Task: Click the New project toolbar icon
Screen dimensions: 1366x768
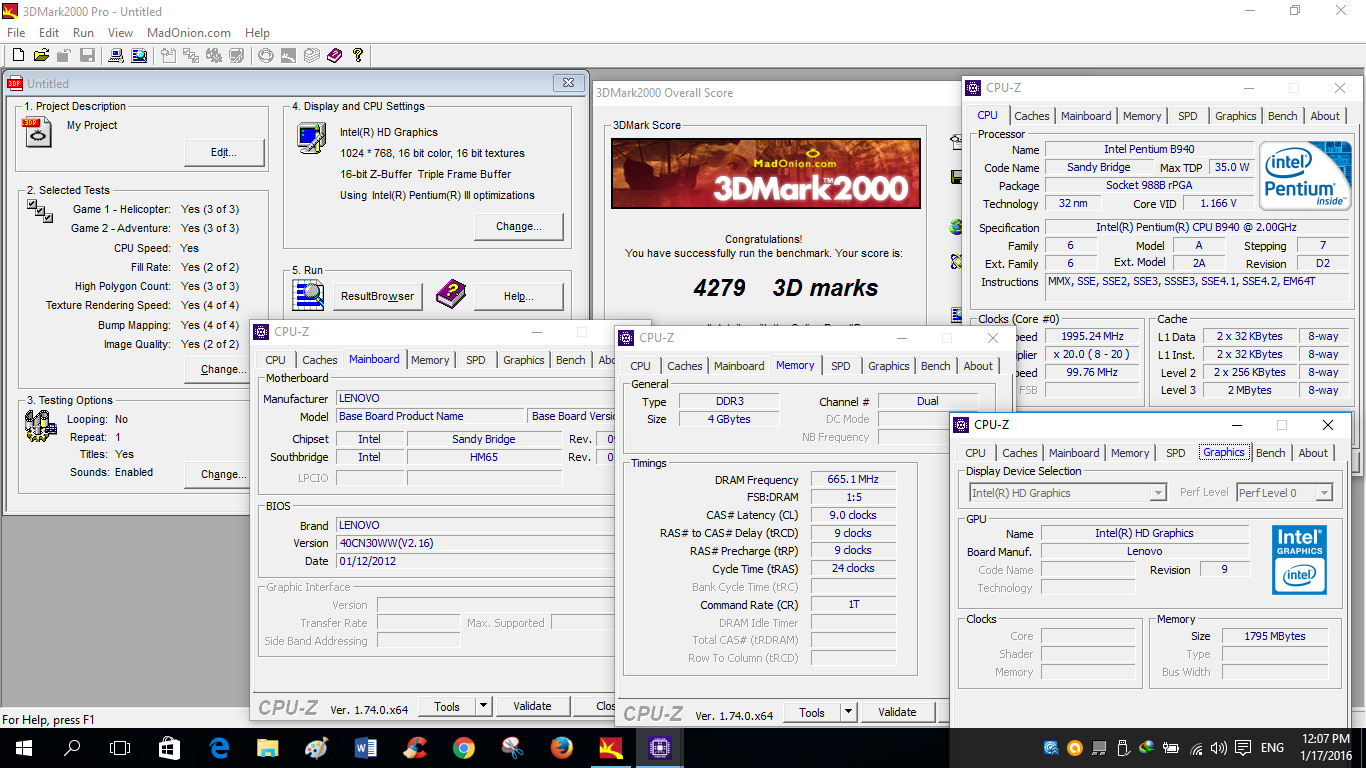Action: (17, 55)
